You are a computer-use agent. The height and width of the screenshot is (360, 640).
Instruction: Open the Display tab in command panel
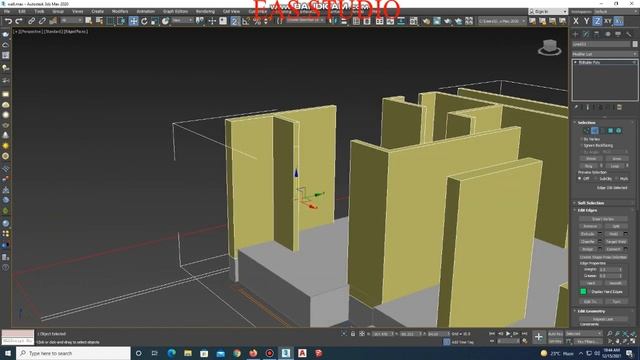pyautogui.click(x=618, y=34)
